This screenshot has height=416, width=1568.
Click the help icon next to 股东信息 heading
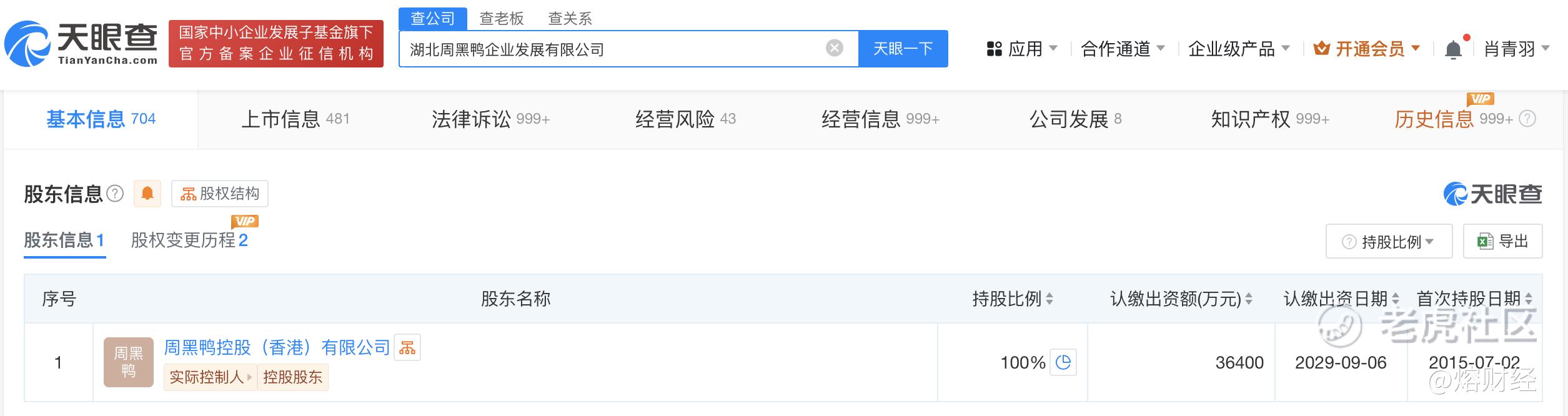tap(115, 194)
